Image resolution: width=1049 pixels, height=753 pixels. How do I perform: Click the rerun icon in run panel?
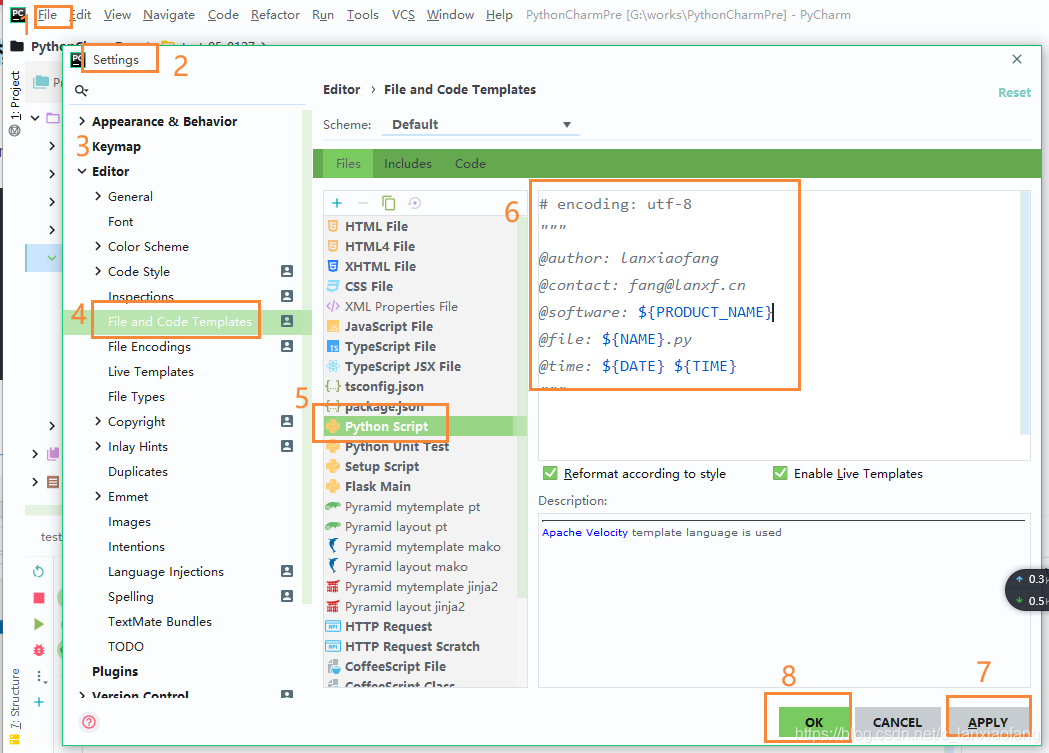[x=38, y=572]
